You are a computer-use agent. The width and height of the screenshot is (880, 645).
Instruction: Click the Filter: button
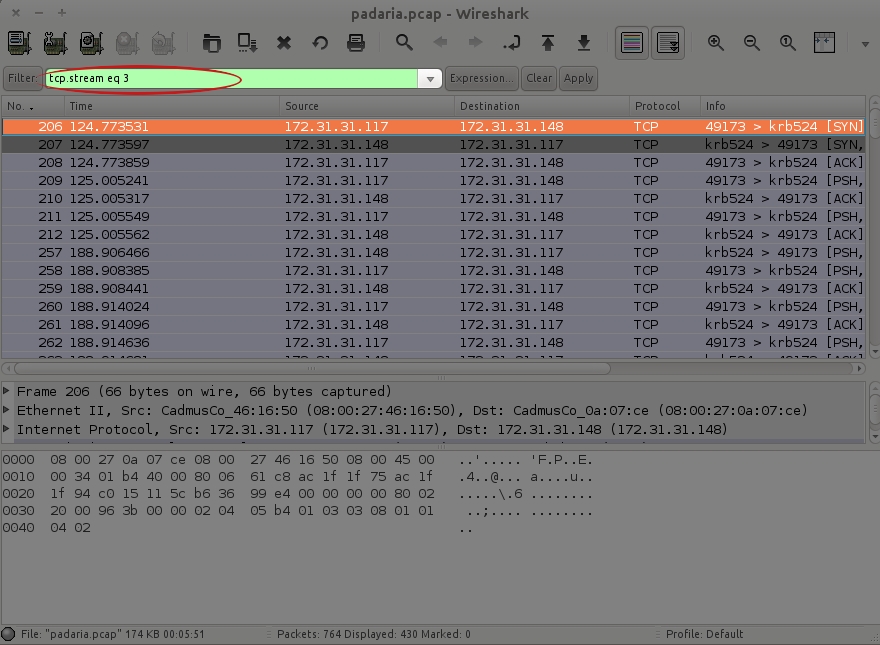[x=22, y=78]
